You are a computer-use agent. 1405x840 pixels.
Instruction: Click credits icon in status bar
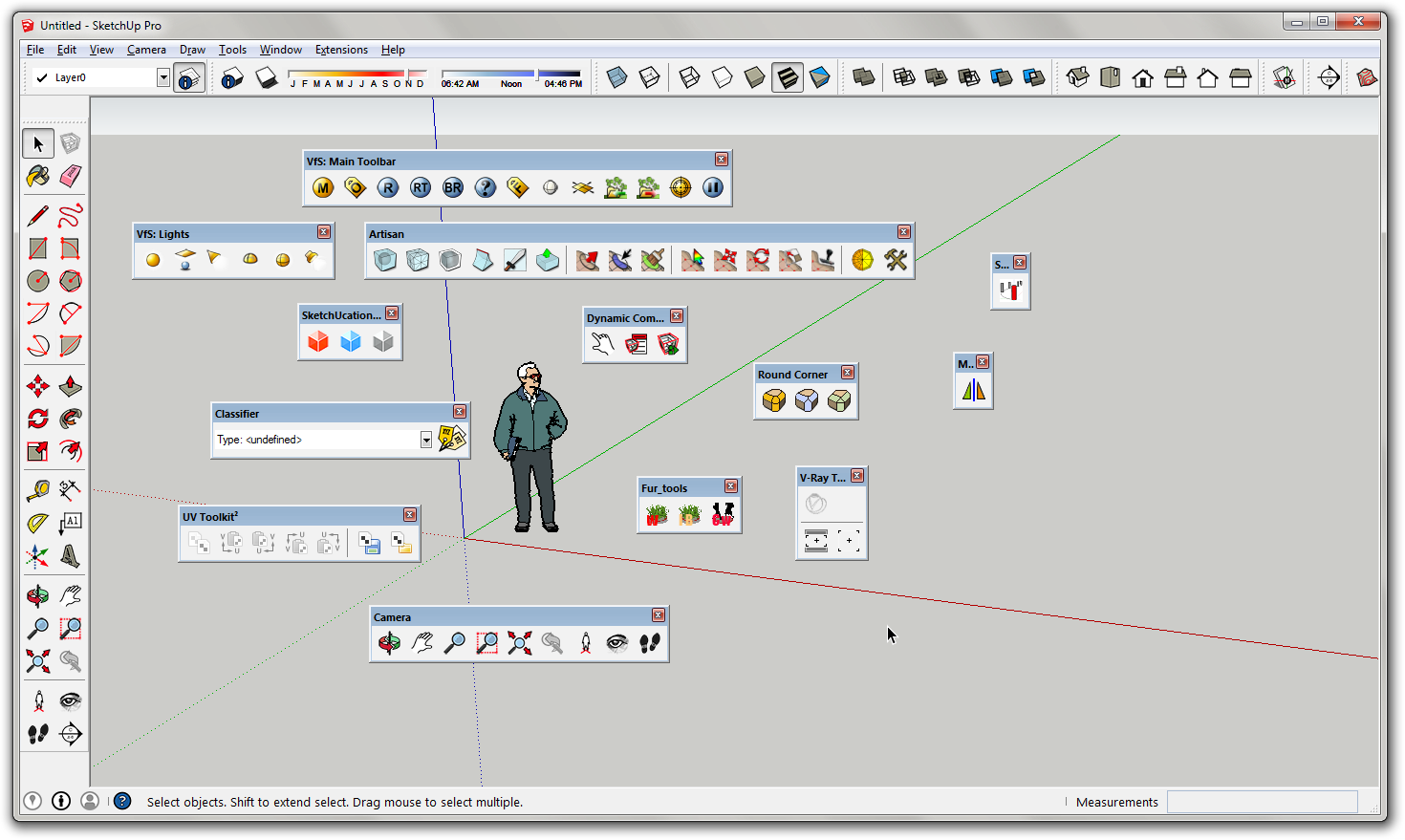[61, 801]
